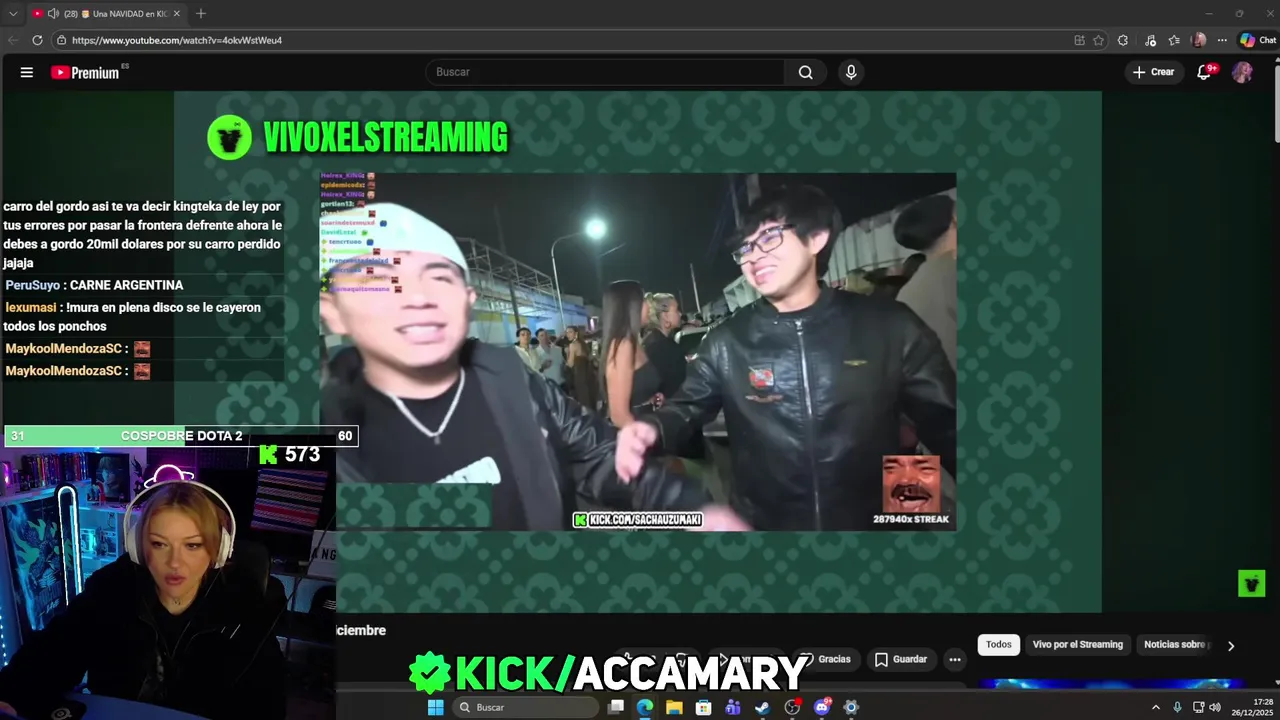Image resolution: width=1280 pixels, height=720 pixels.
Task: Expand chips with the right arrow
Action: point(1231,645)
